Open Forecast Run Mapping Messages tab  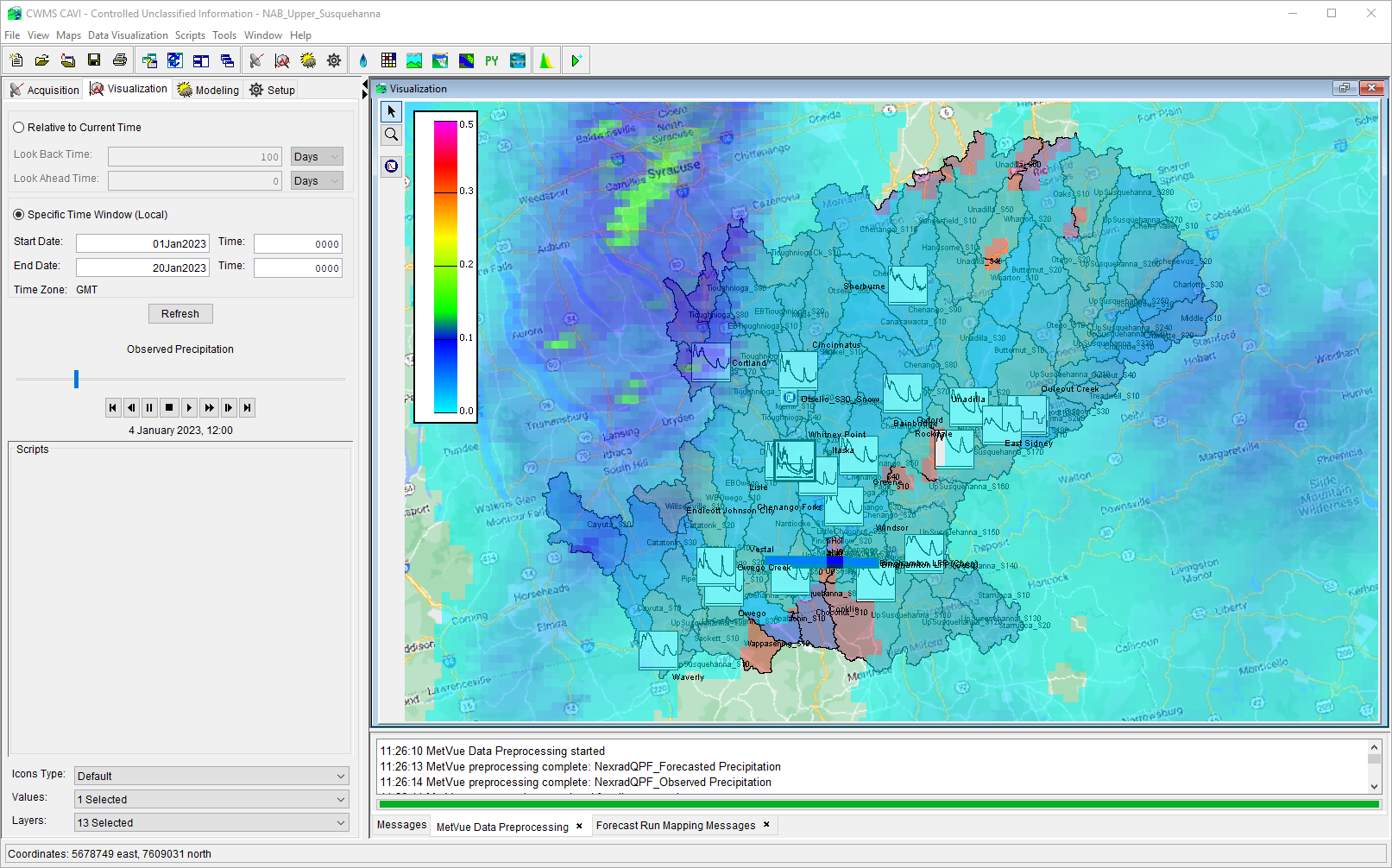pos(676,825)
